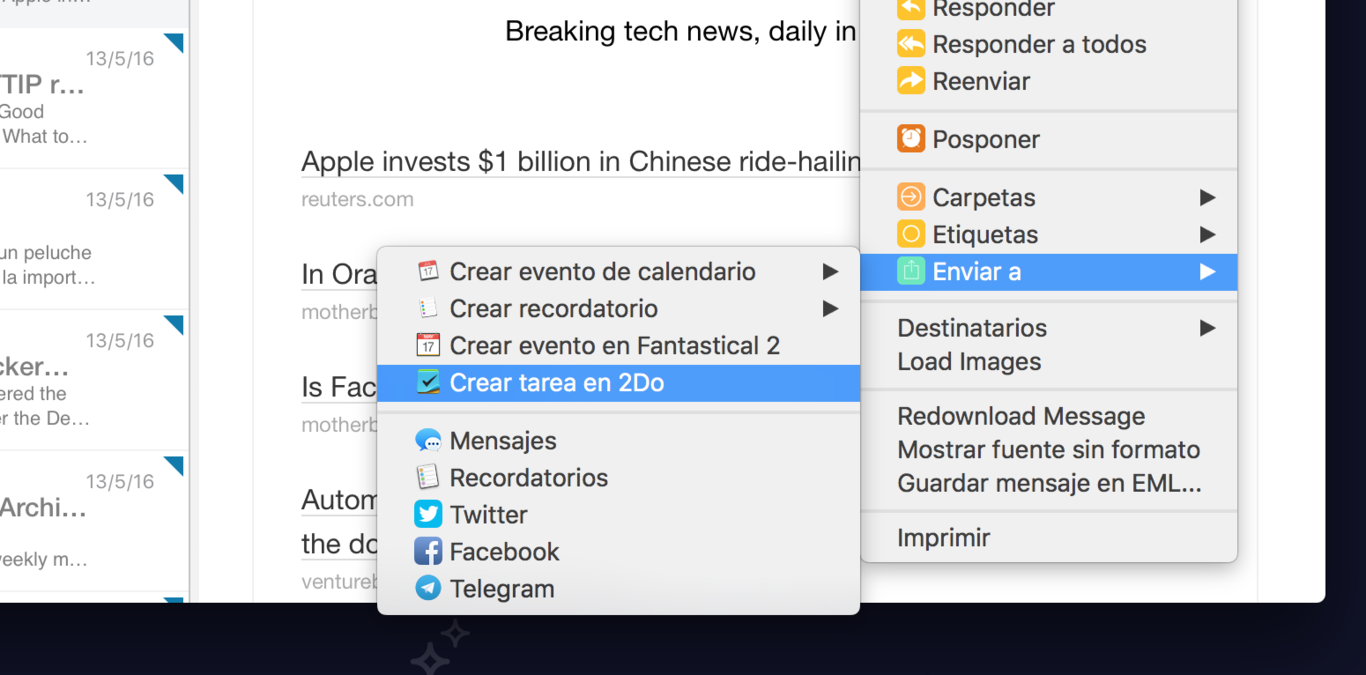1366x675 pixels.
Task: Click the 2Do checkmark icon
Action: pyautogui.click(x=430, y=382)
